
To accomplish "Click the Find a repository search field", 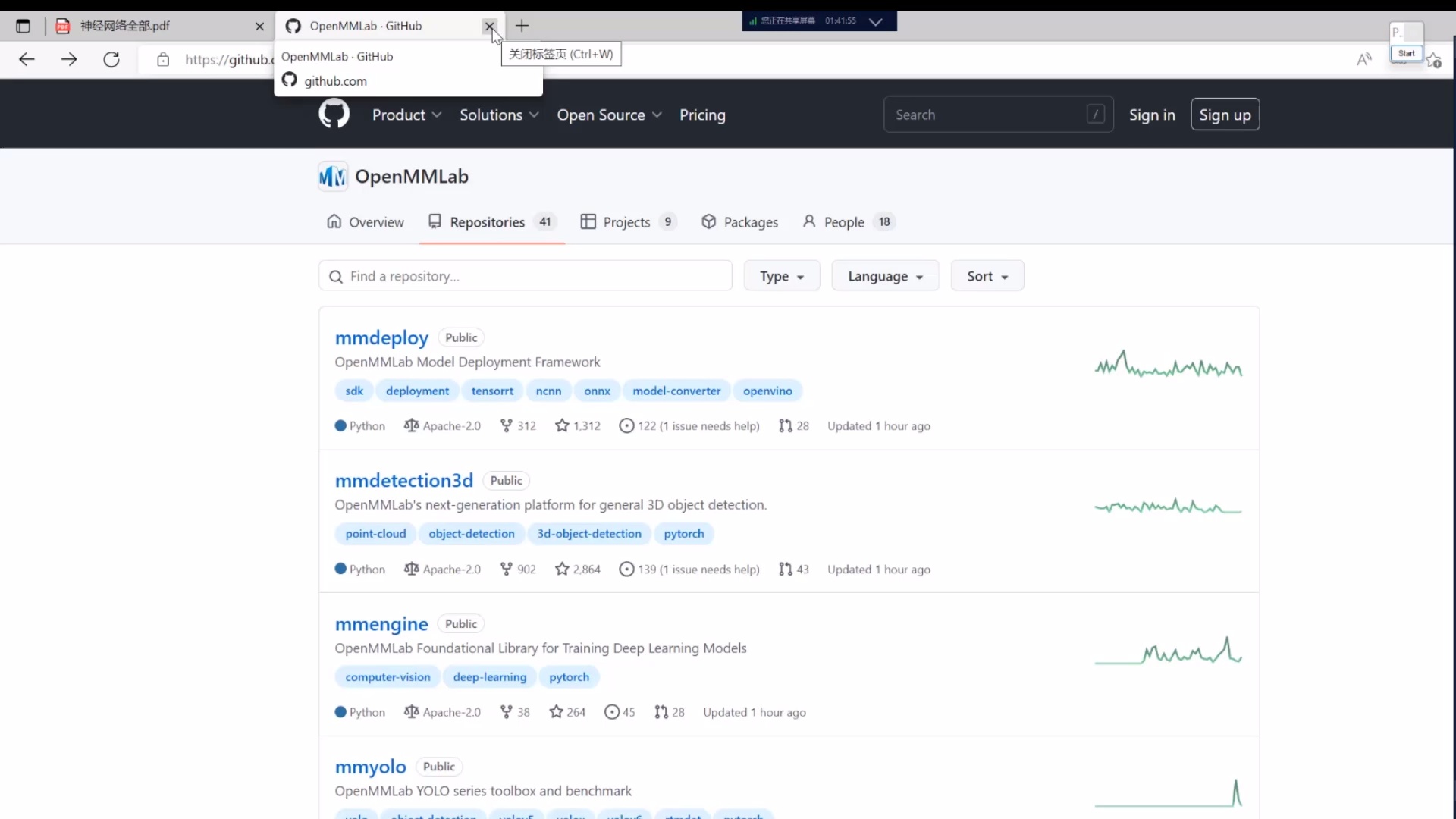I will tap(525, 276).
